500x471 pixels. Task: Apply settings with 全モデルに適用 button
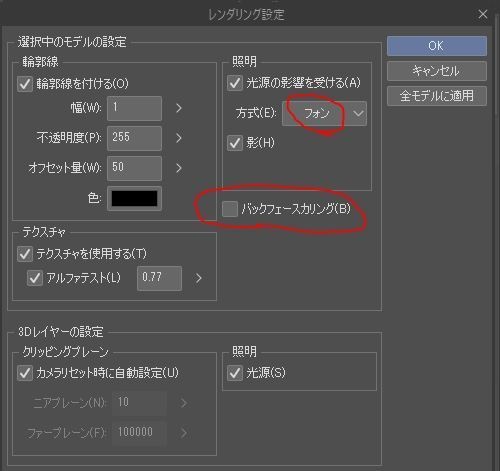pos(437,96)
